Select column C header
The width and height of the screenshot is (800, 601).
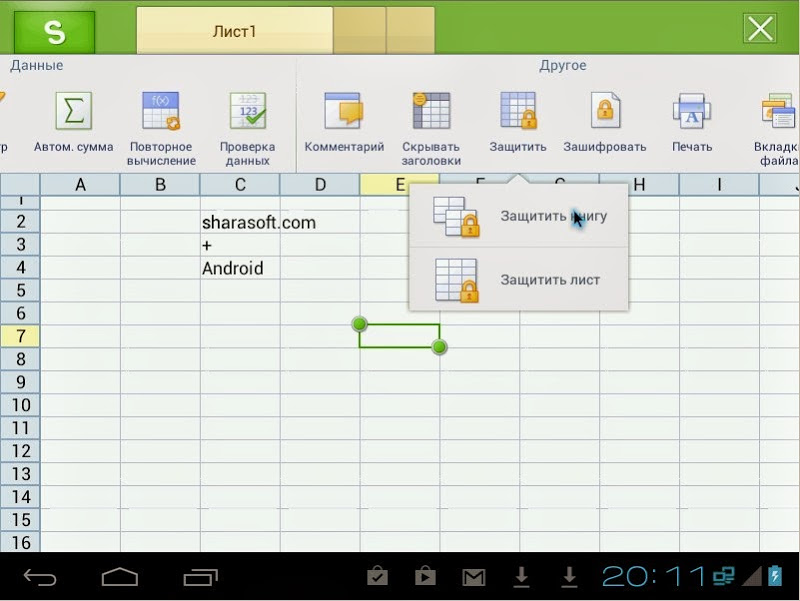pyautogui.click(x=240, y=185)
